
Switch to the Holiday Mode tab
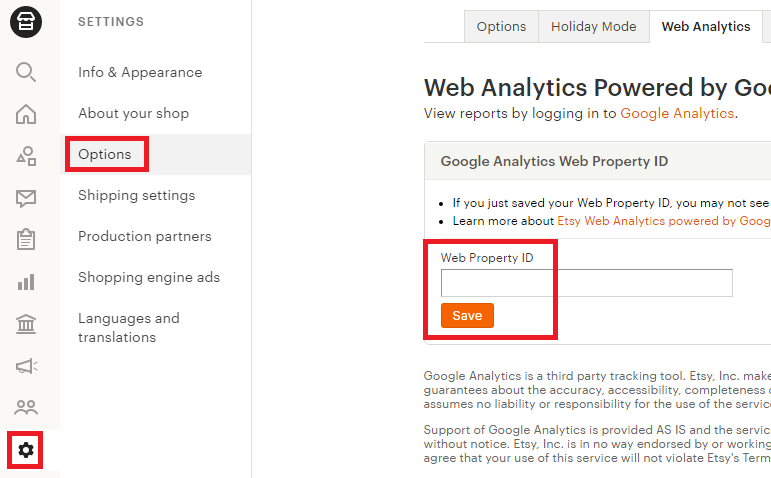tap(593, 27)
